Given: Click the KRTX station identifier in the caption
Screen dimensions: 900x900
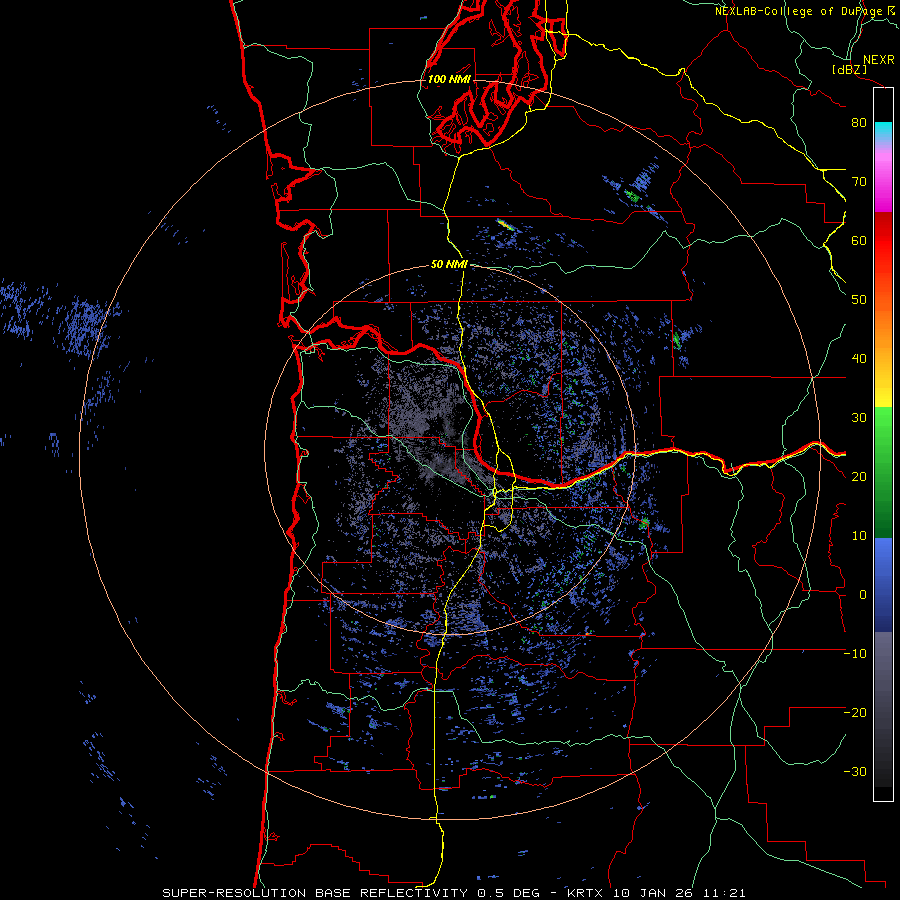Looking at the screenshot, I should coord(587,893).
